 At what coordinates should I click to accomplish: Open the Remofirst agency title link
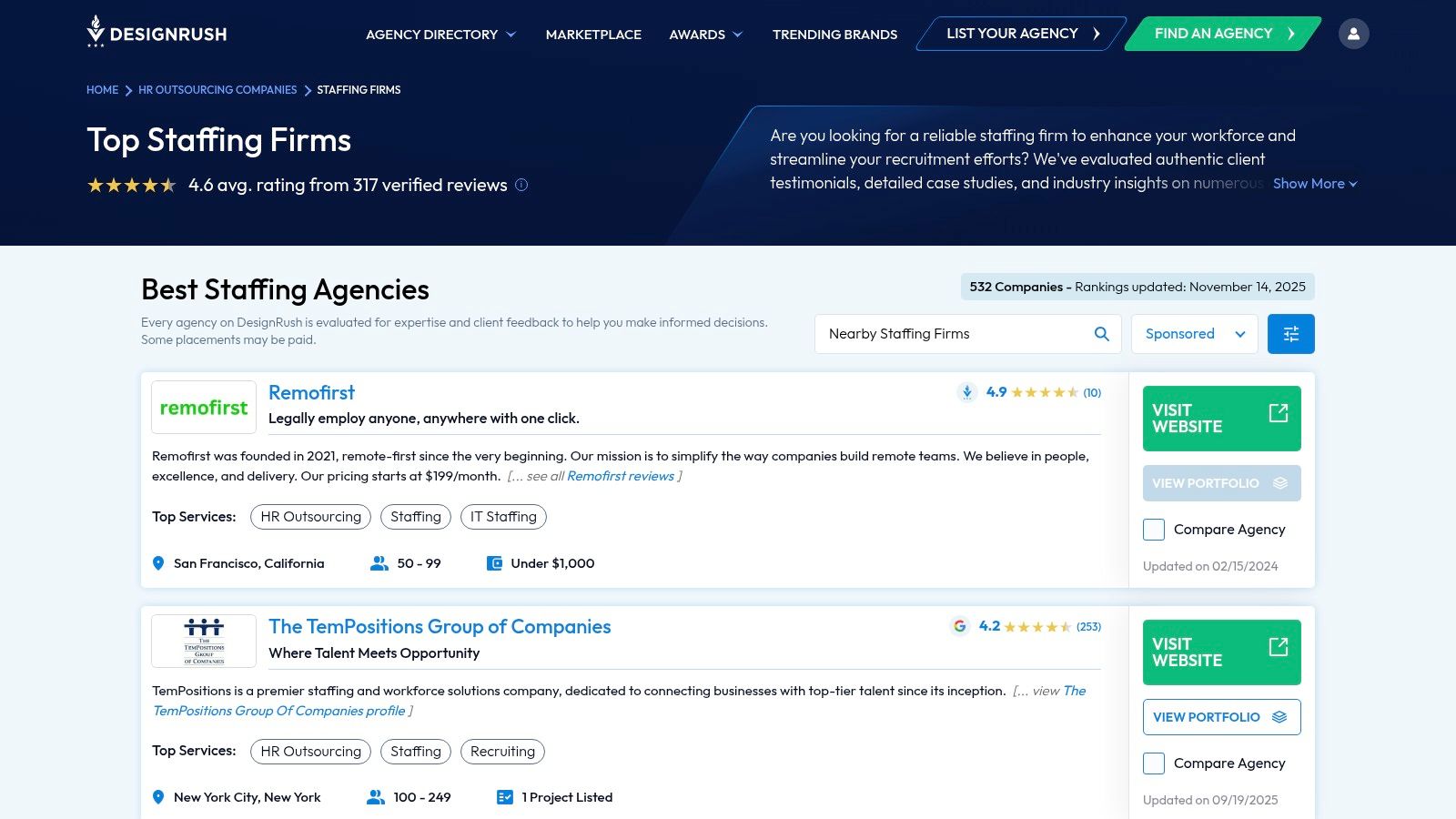(x=311, y=393)
